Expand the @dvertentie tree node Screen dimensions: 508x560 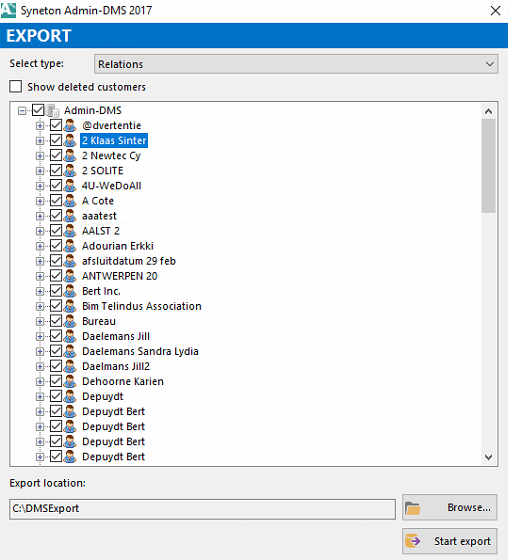[x=40, y=126]
